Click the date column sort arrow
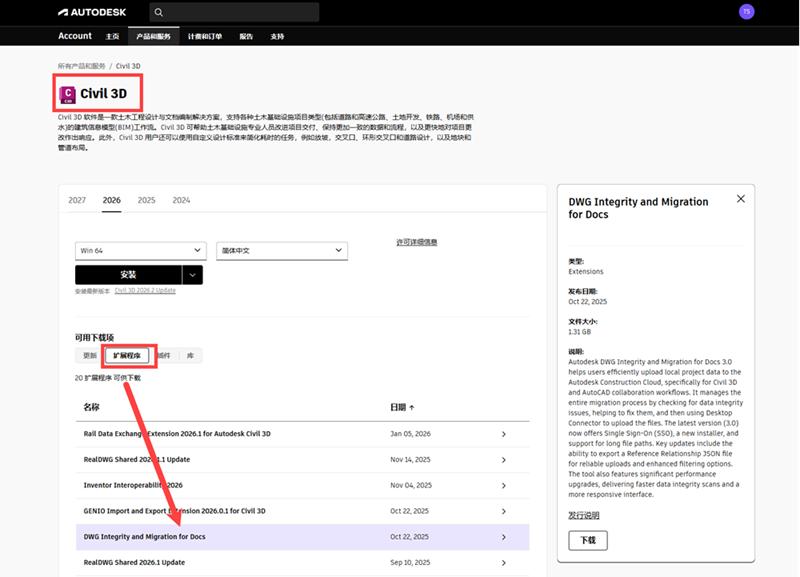The width and height of the screenshot is (800, 577). 412,408
